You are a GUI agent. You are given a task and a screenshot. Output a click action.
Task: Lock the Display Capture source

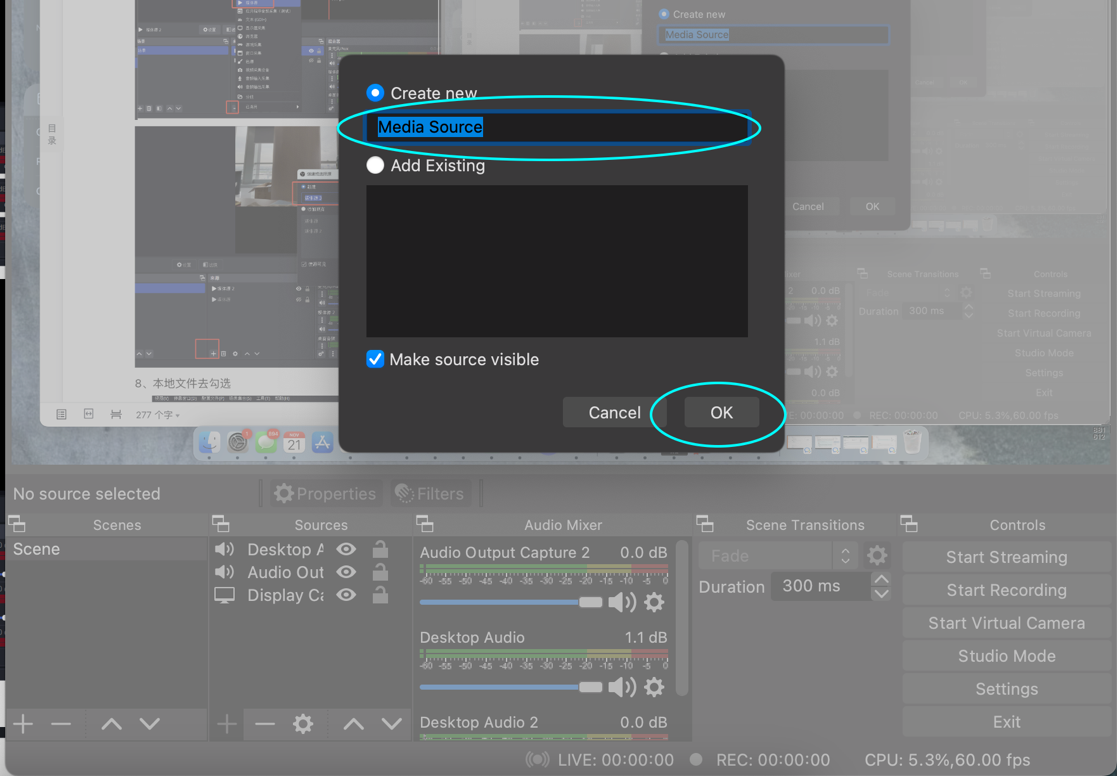380,595
